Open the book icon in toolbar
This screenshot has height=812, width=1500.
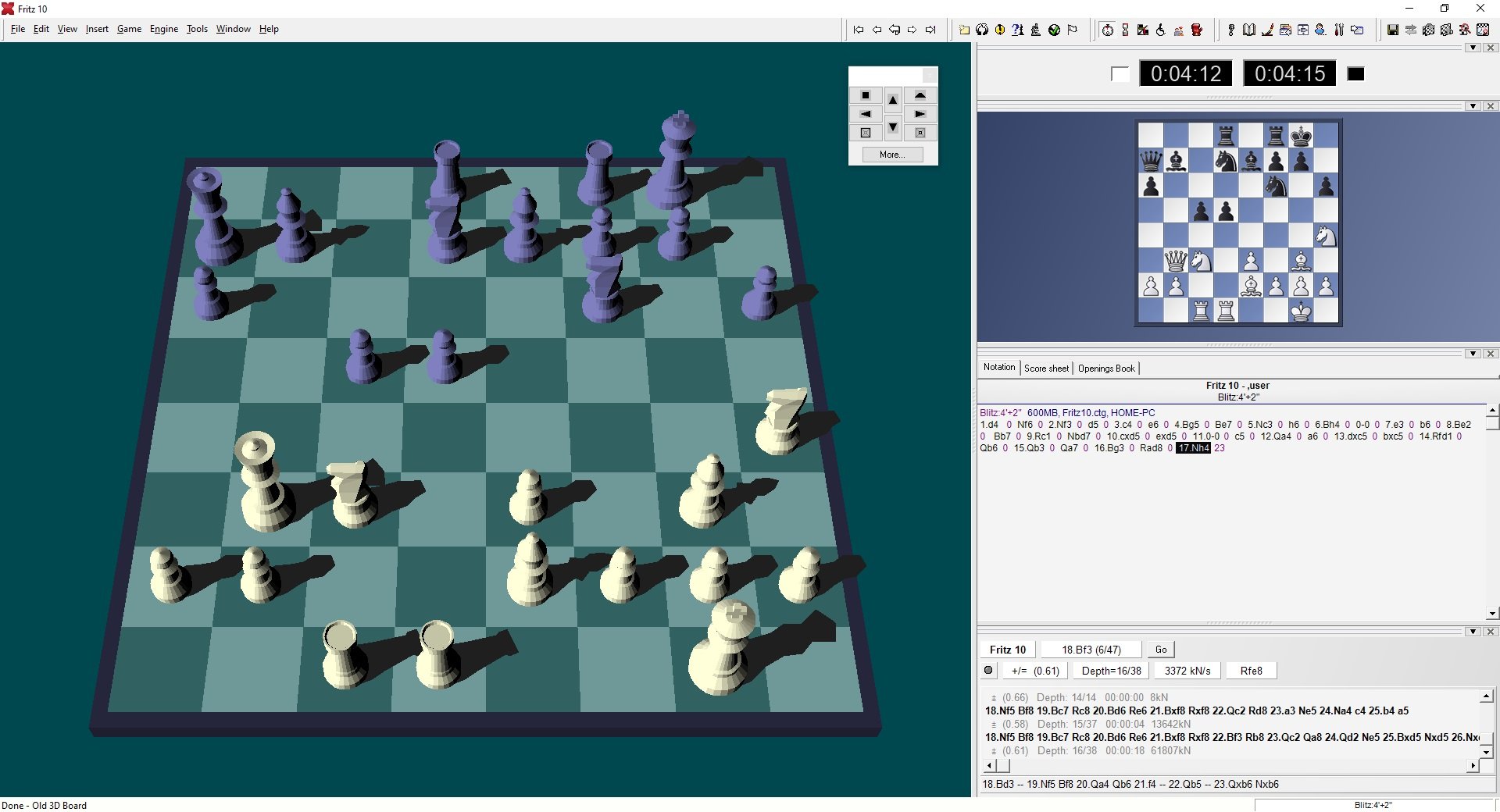click(x=1249, y=30)
